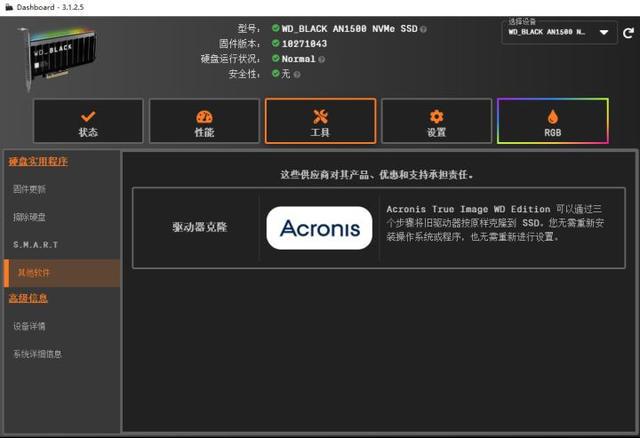Click the vendor responsibility notice text
Screen dimensions: 640x438
click(x=376, y=175)
